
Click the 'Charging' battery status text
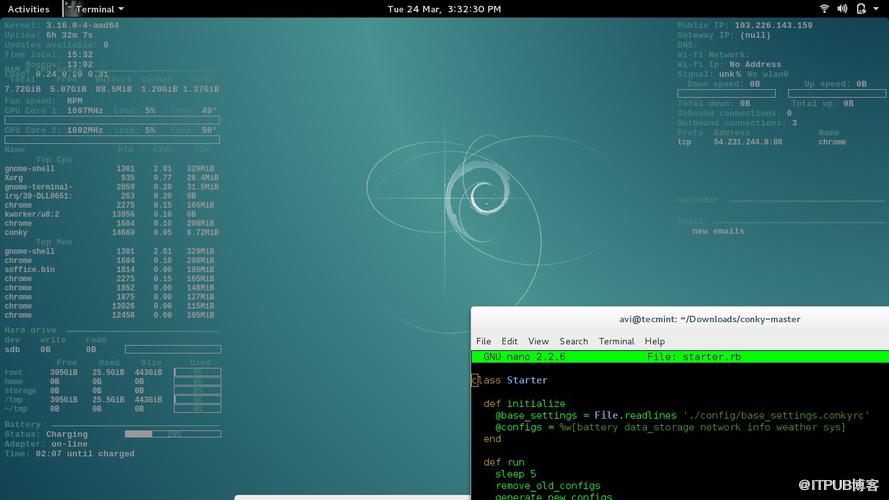coord(67,434)
